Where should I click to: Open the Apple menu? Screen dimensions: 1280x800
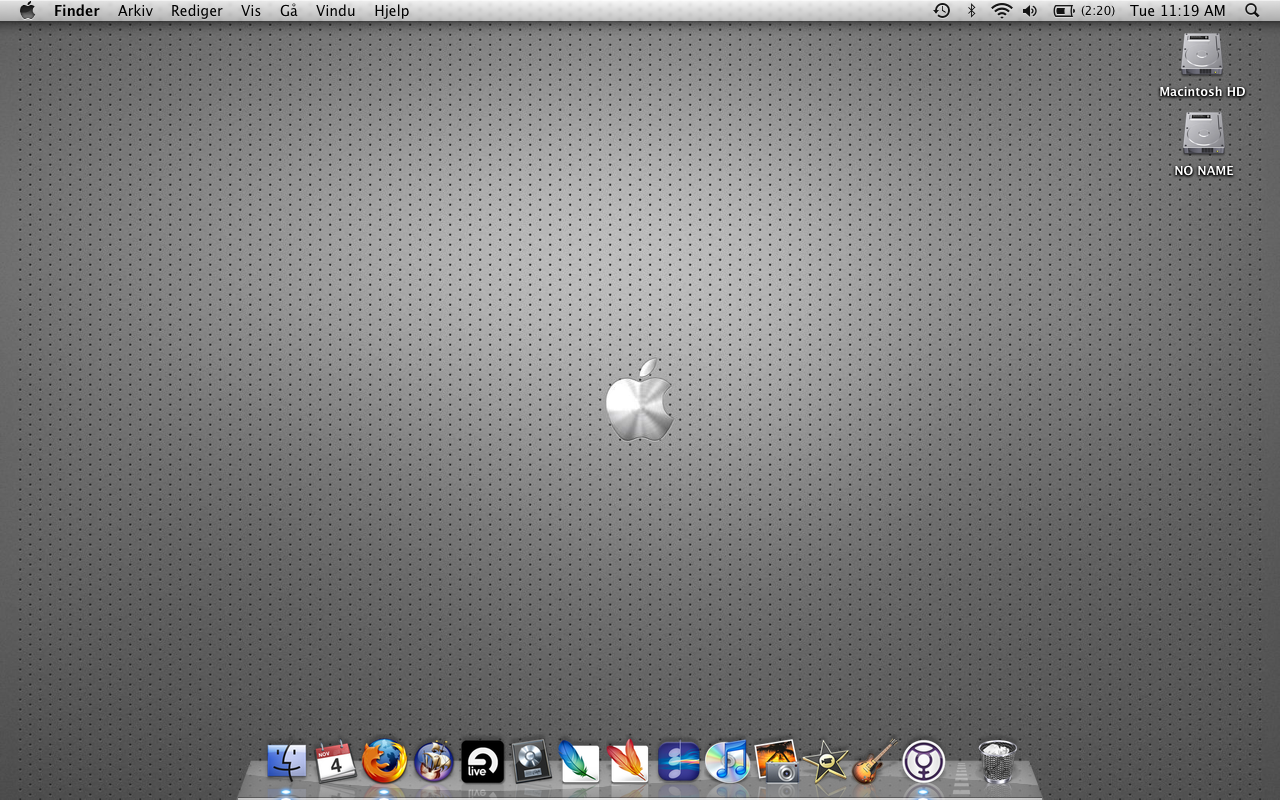pos(27,11)
